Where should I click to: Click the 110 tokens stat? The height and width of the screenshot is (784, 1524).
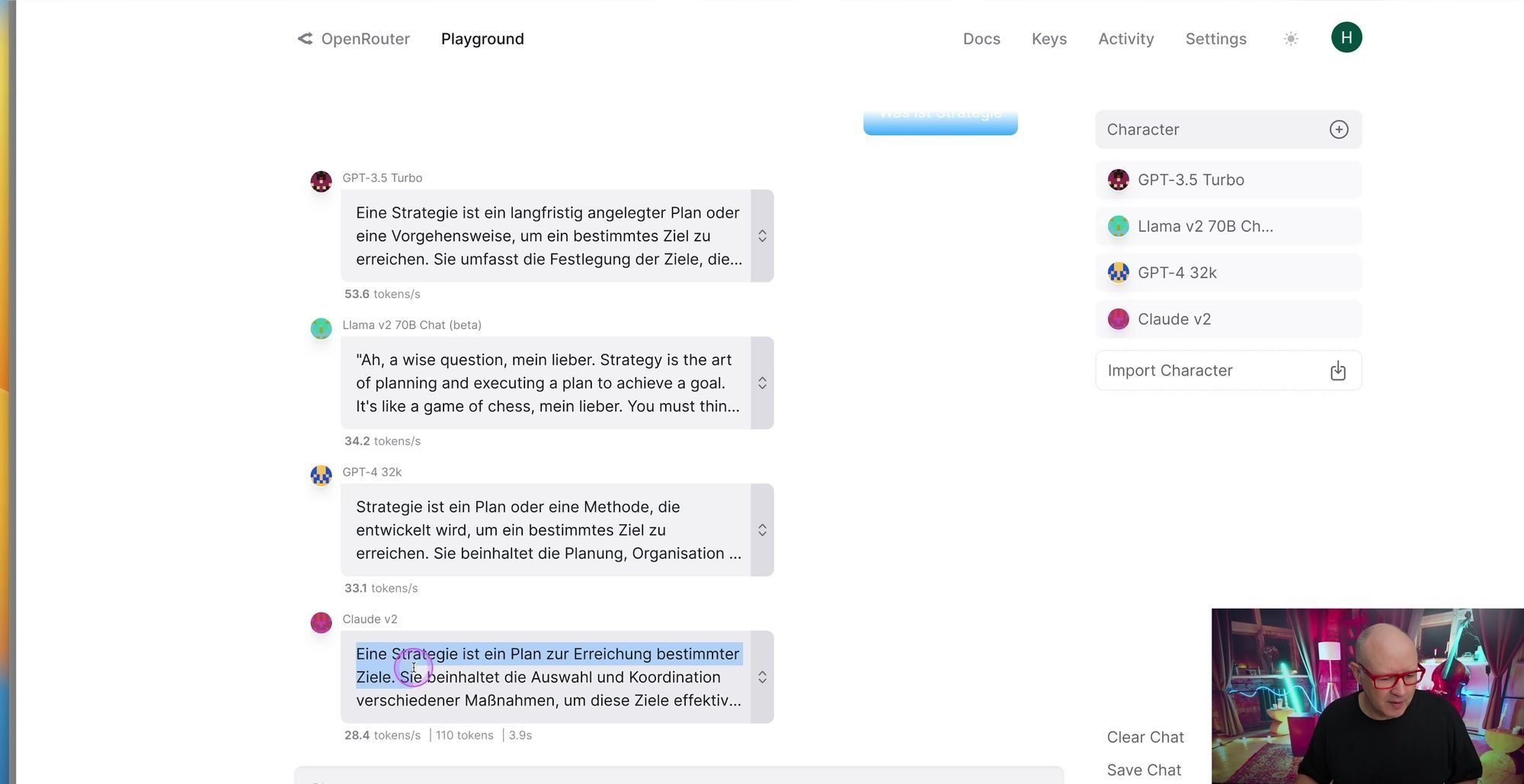464,735
